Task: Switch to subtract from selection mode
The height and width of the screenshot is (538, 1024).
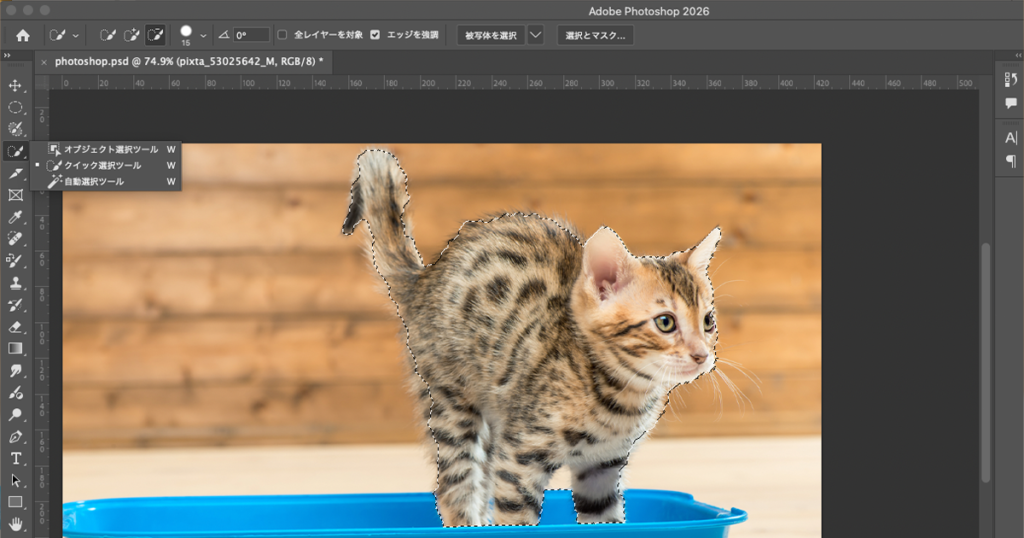Action: coord(155,35)
